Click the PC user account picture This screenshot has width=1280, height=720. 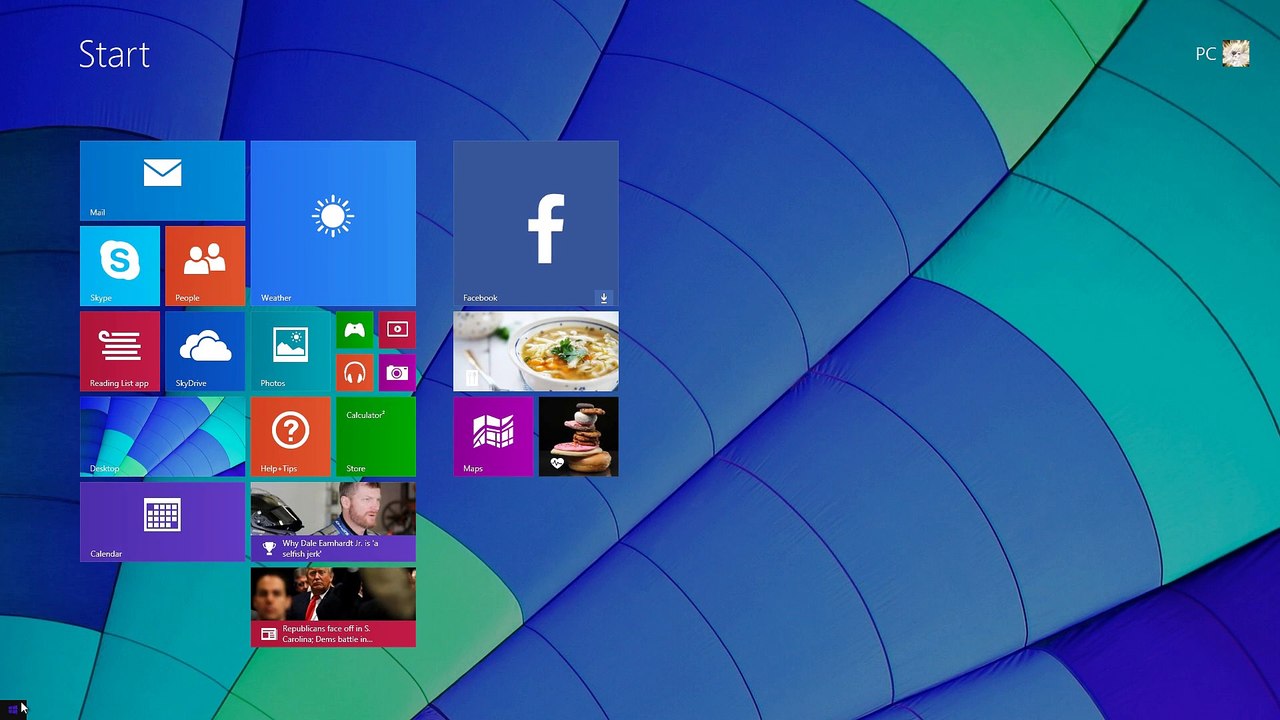tap(1236, 53)
